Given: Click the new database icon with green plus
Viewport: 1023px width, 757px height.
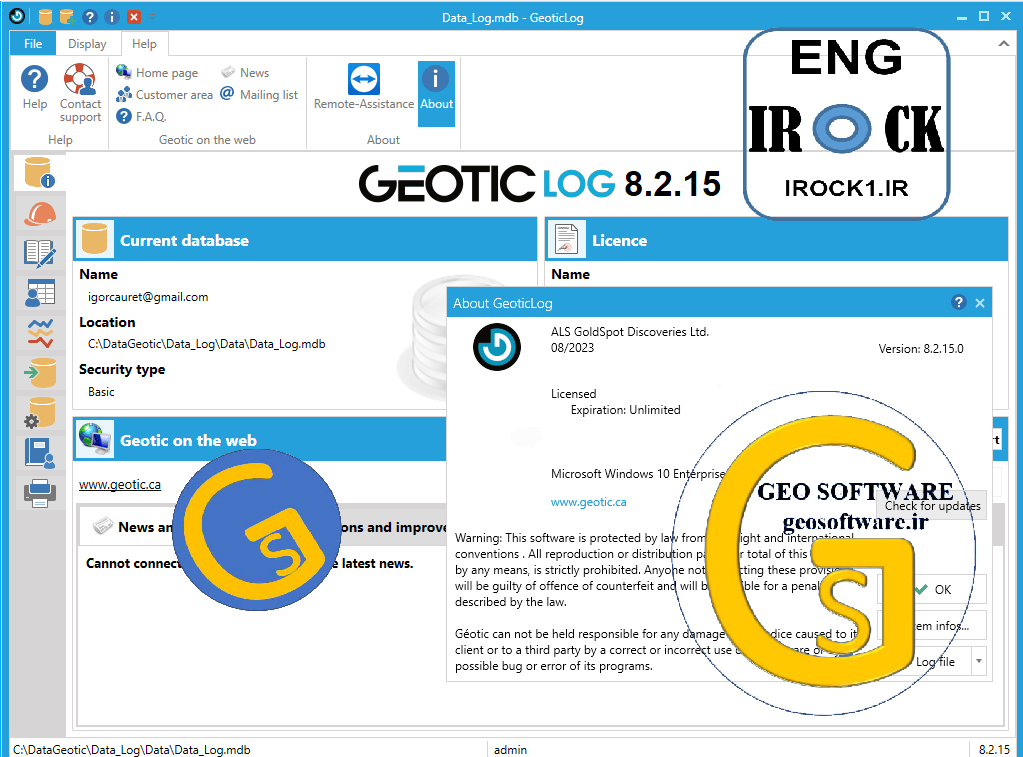Looking at the screenshot, I should pos(67,17).
